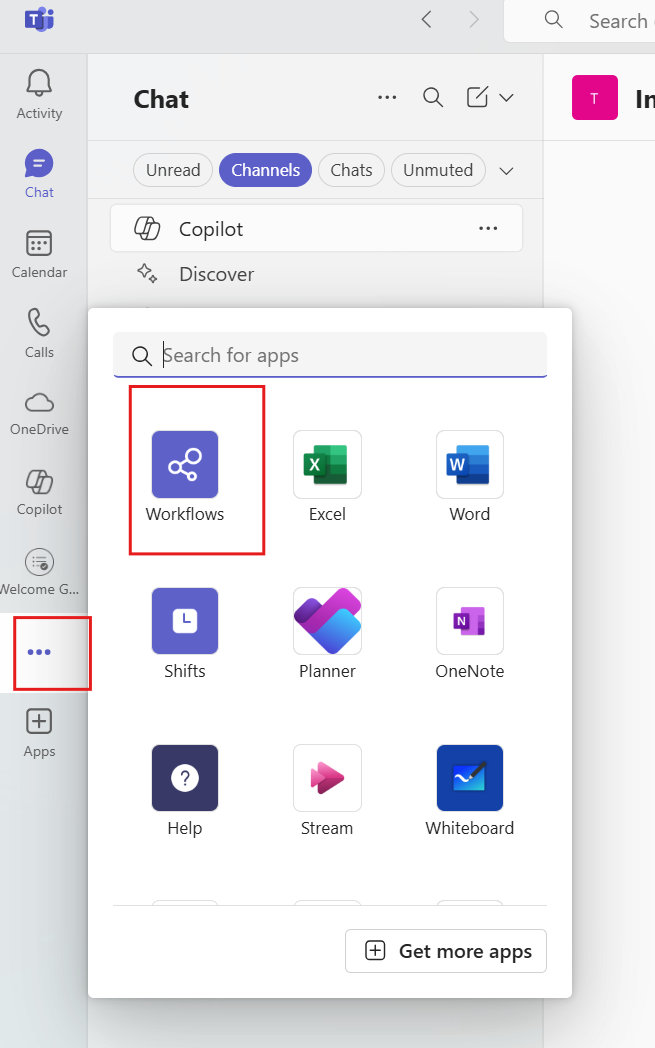
Task: Open Copilot in the left sidebar
Action: click(x=39, y=493)
